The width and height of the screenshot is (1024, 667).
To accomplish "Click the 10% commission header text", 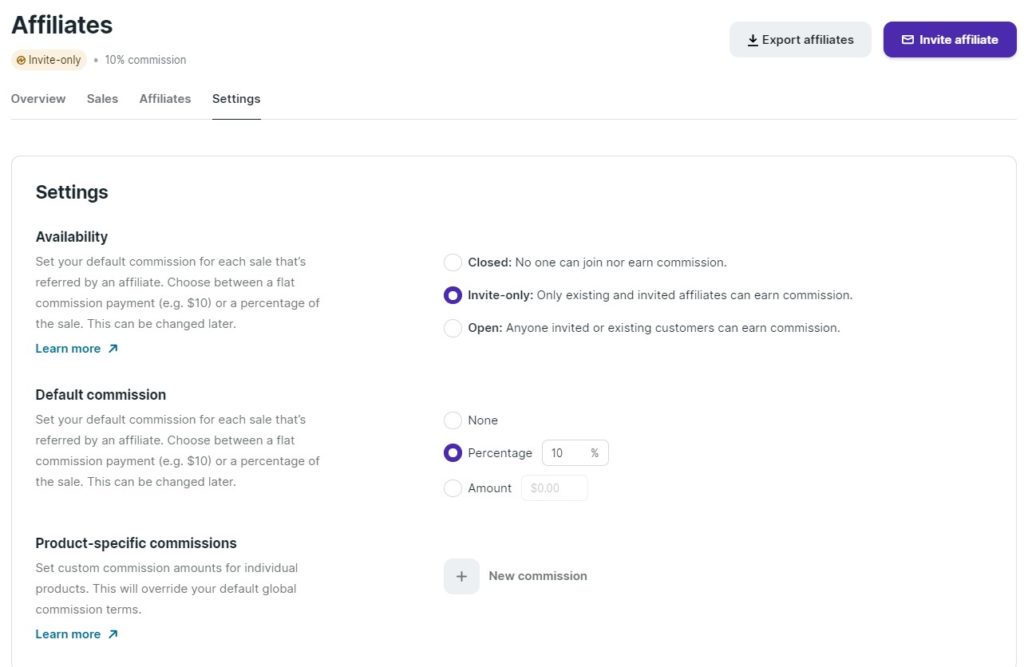I will click(x=146, y=60).
